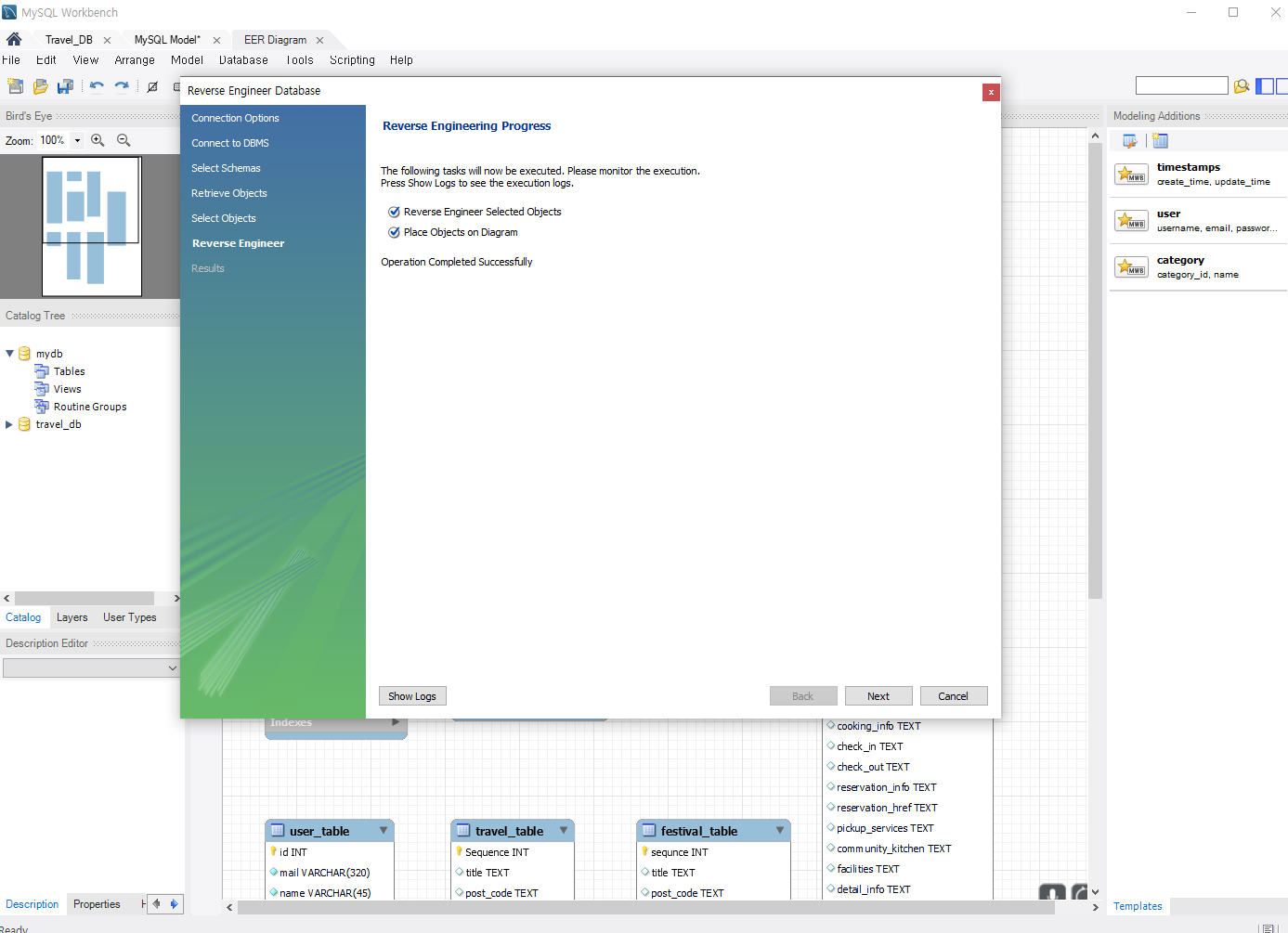Open the Scripting menu
This screenshot has width=1288, height=933.
(352, 60)
